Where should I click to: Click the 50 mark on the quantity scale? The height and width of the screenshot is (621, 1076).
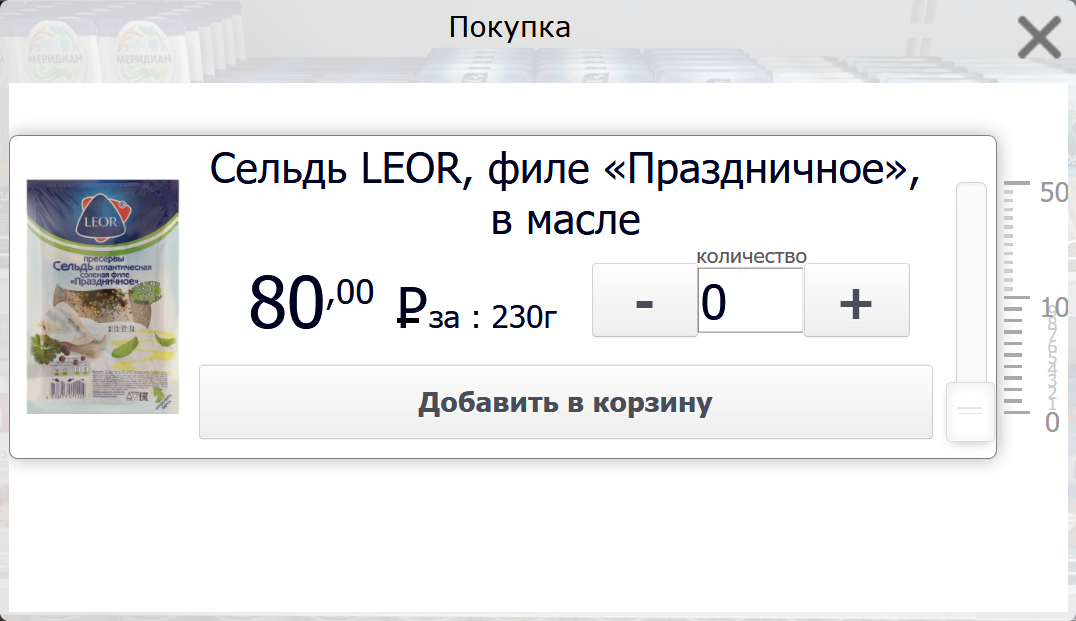pos(1054,192)
